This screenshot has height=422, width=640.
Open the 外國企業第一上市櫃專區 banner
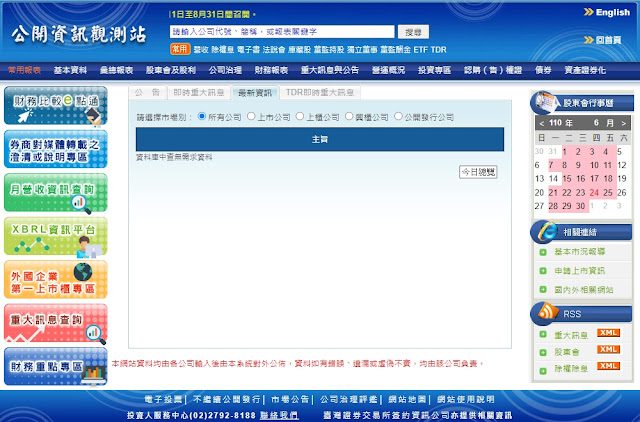pos(56,280)
